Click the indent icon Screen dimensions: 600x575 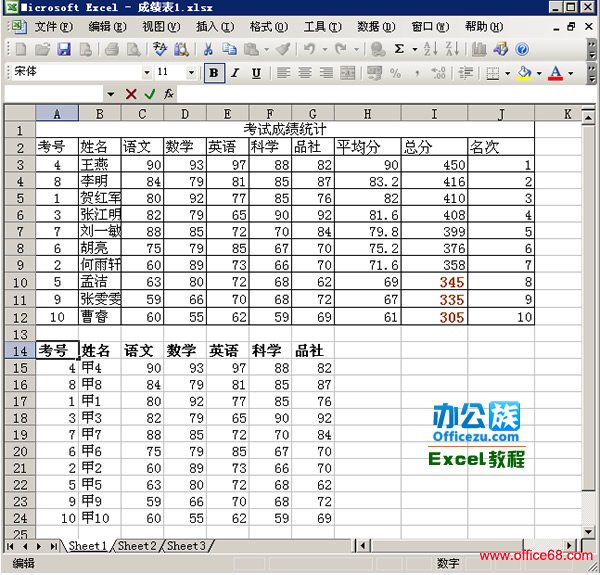click(466, 73)
